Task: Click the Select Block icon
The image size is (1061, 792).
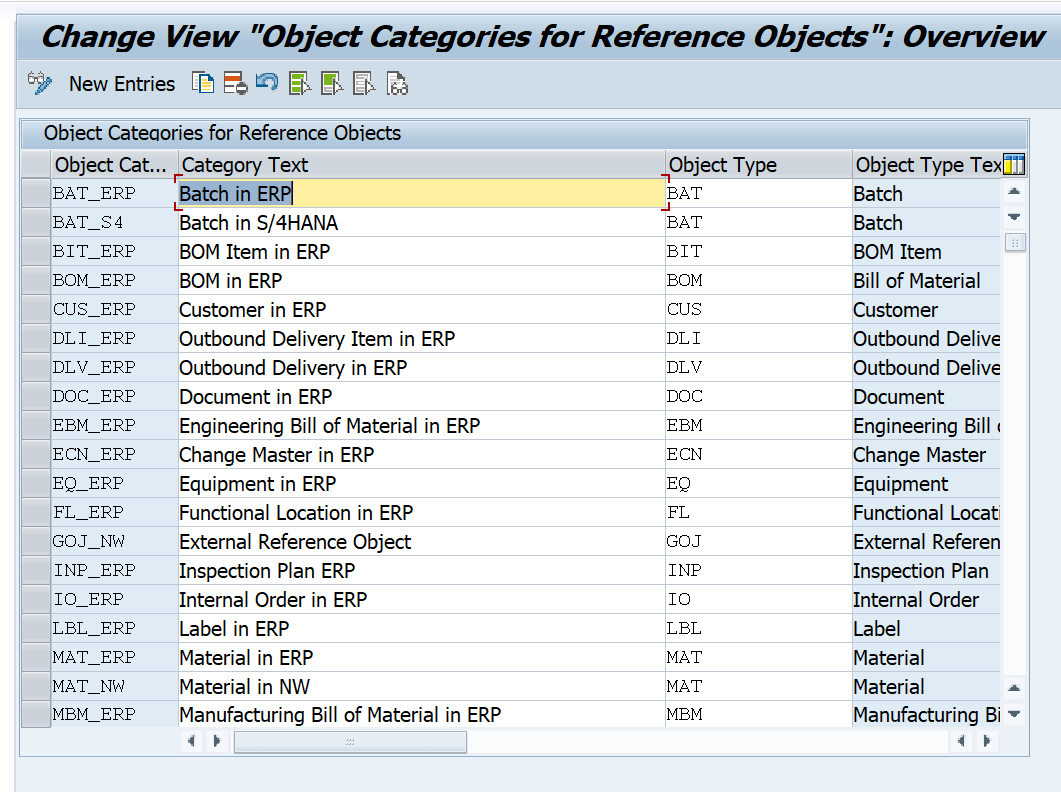Action: [332, 83]
